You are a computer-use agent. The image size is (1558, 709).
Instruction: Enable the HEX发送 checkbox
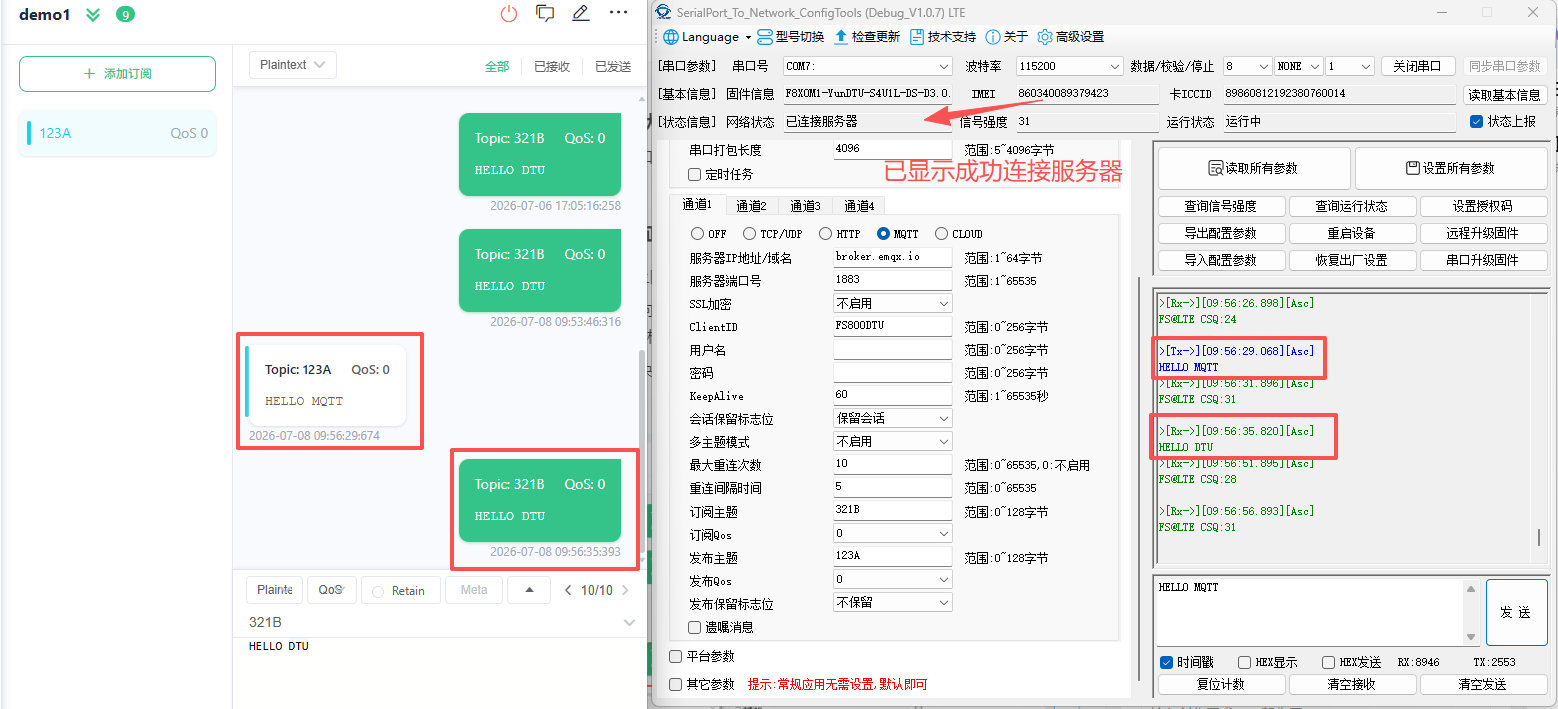1328,662
